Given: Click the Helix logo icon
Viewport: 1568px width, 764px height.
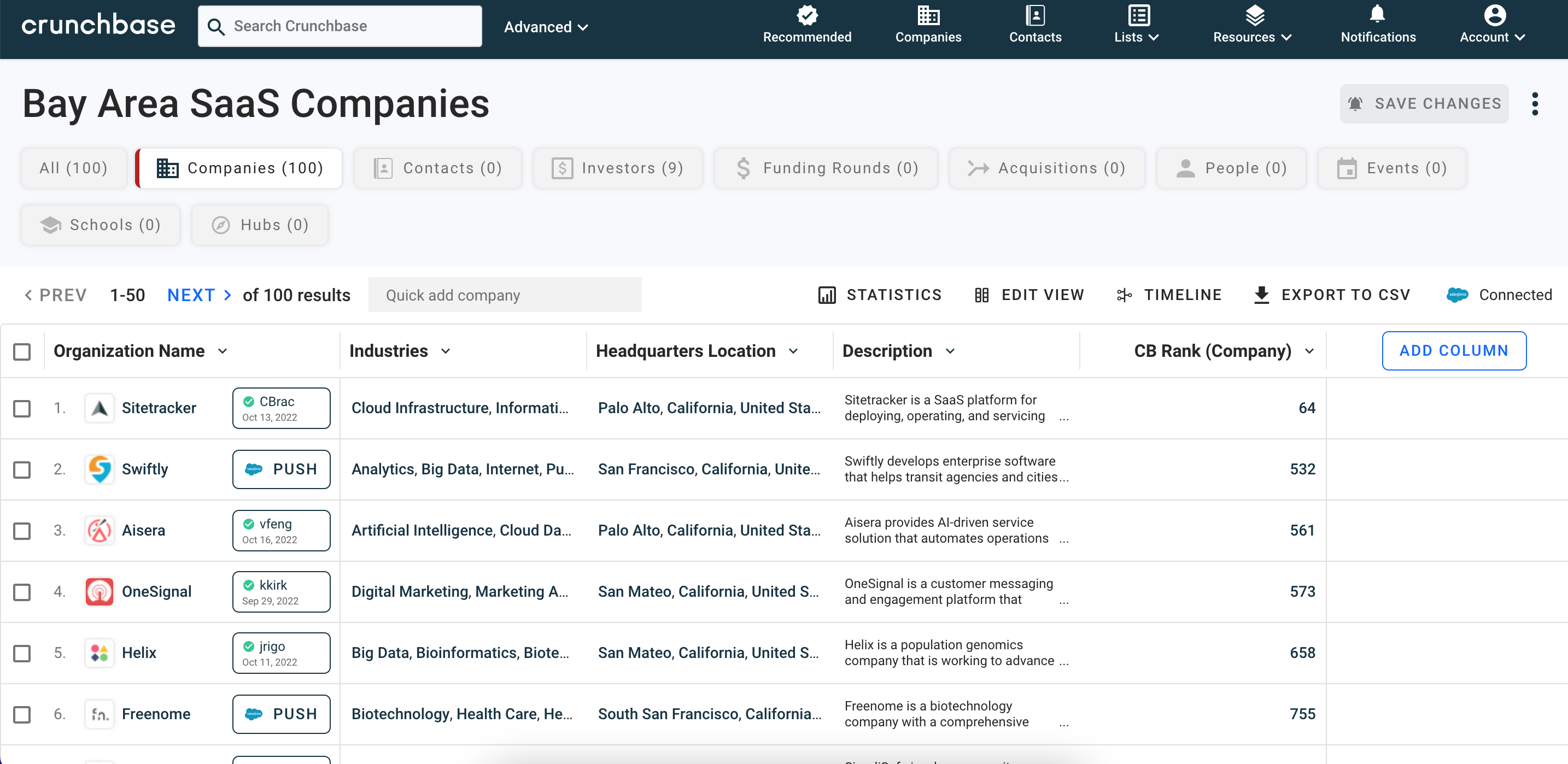Looking at the screenshot, I should 99,653.
